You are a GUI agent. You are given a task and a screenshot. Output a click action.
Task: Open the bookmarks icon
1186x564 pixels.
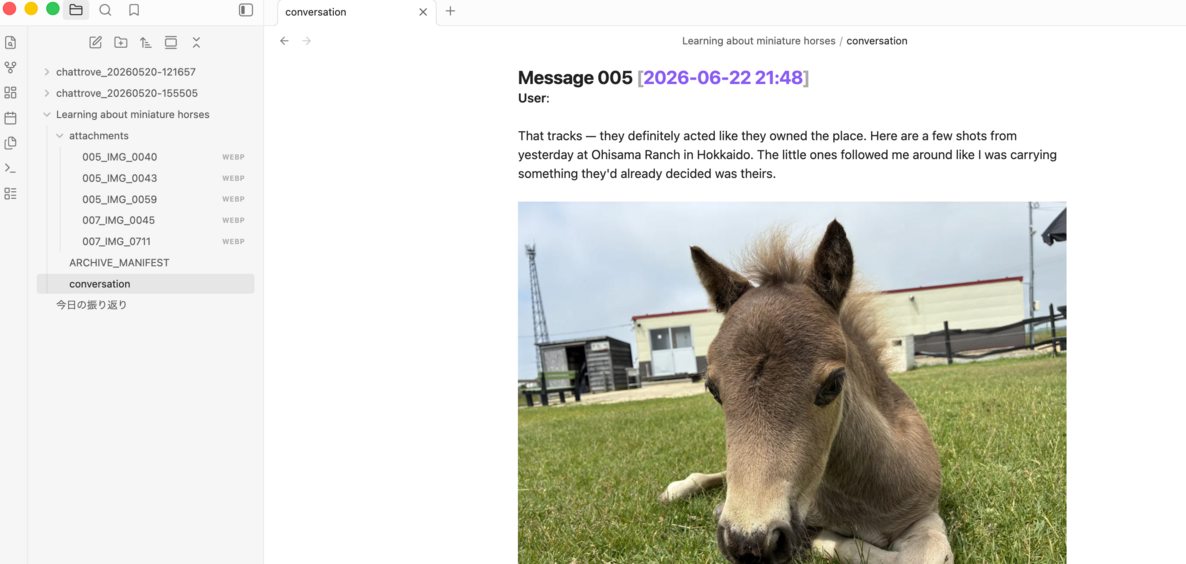pos(134,10)
